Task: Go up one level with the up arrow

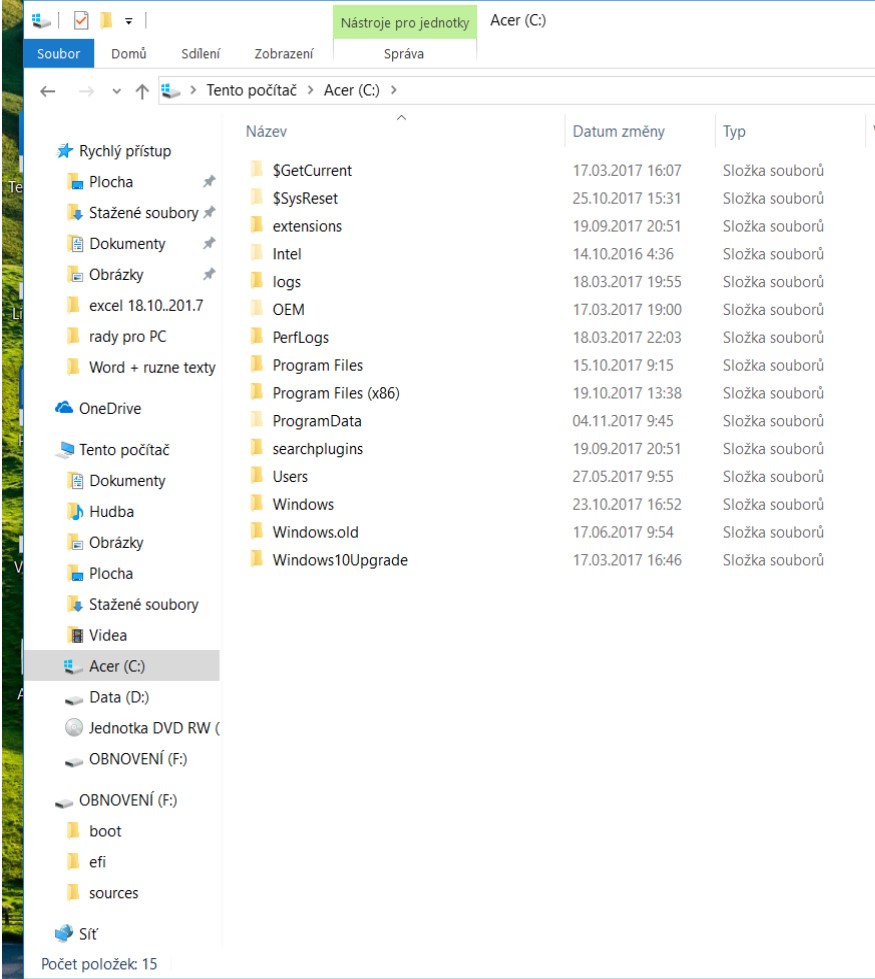Action: [142, 92]
